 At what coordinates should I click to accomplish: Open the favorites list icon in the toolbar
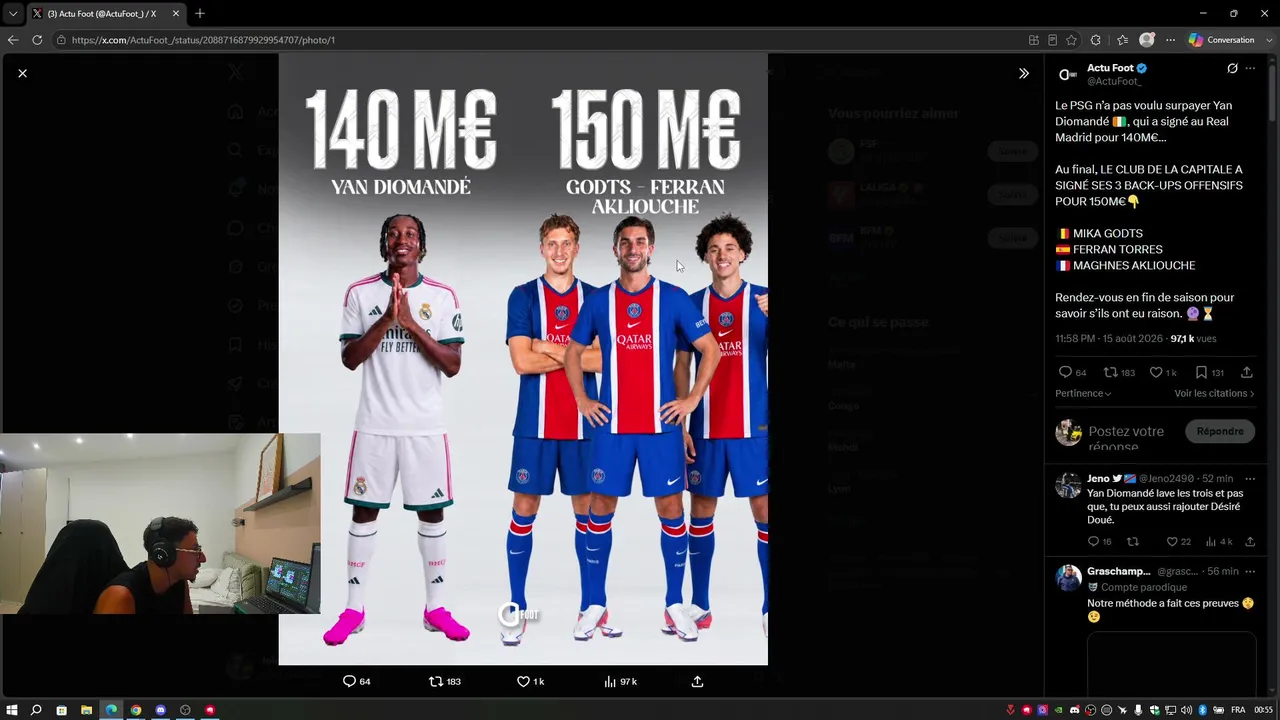(x=1122, y=40)
